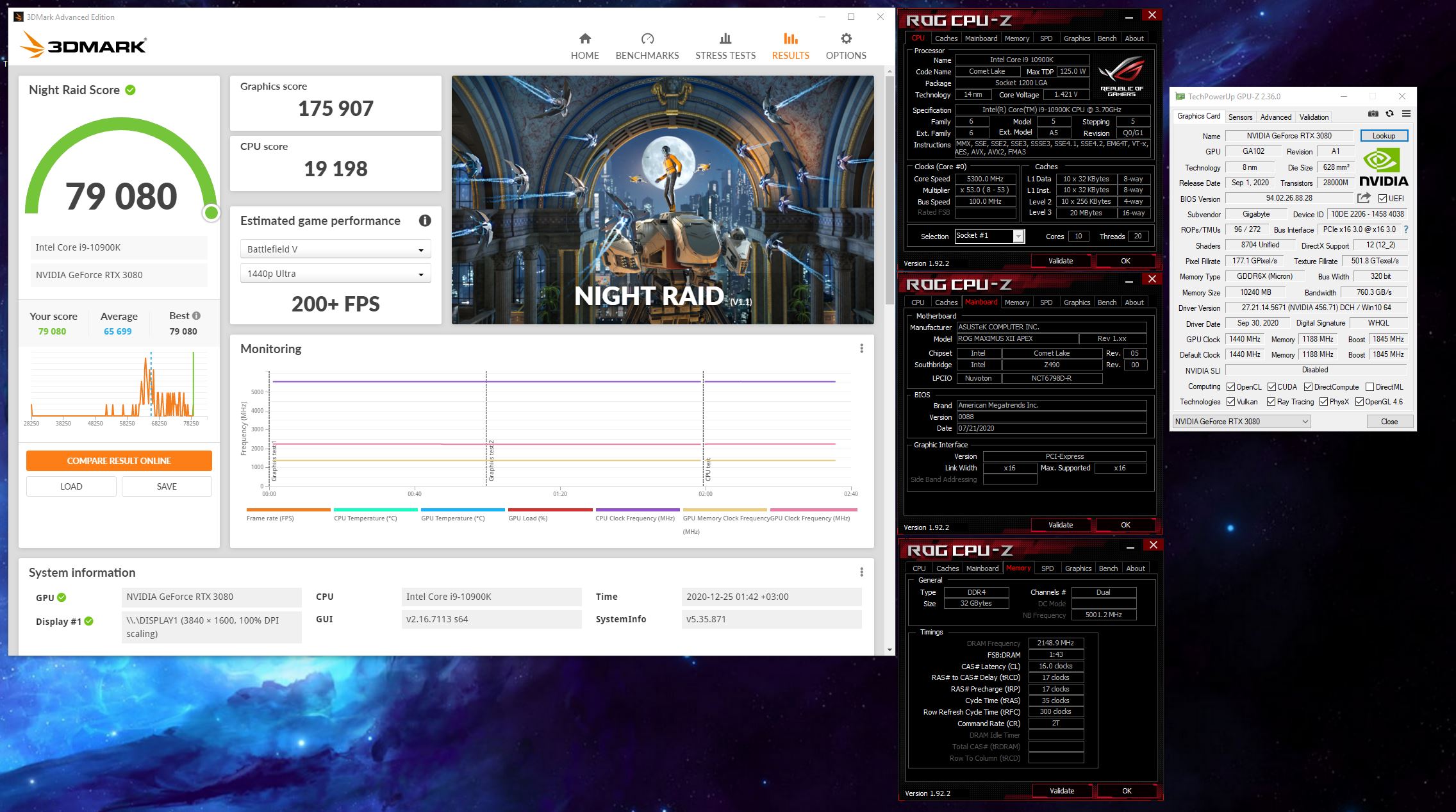This screenshot has height=812, width=1456.
Task: Click the Estimated game performance info icon
Action: pos(425,220)
